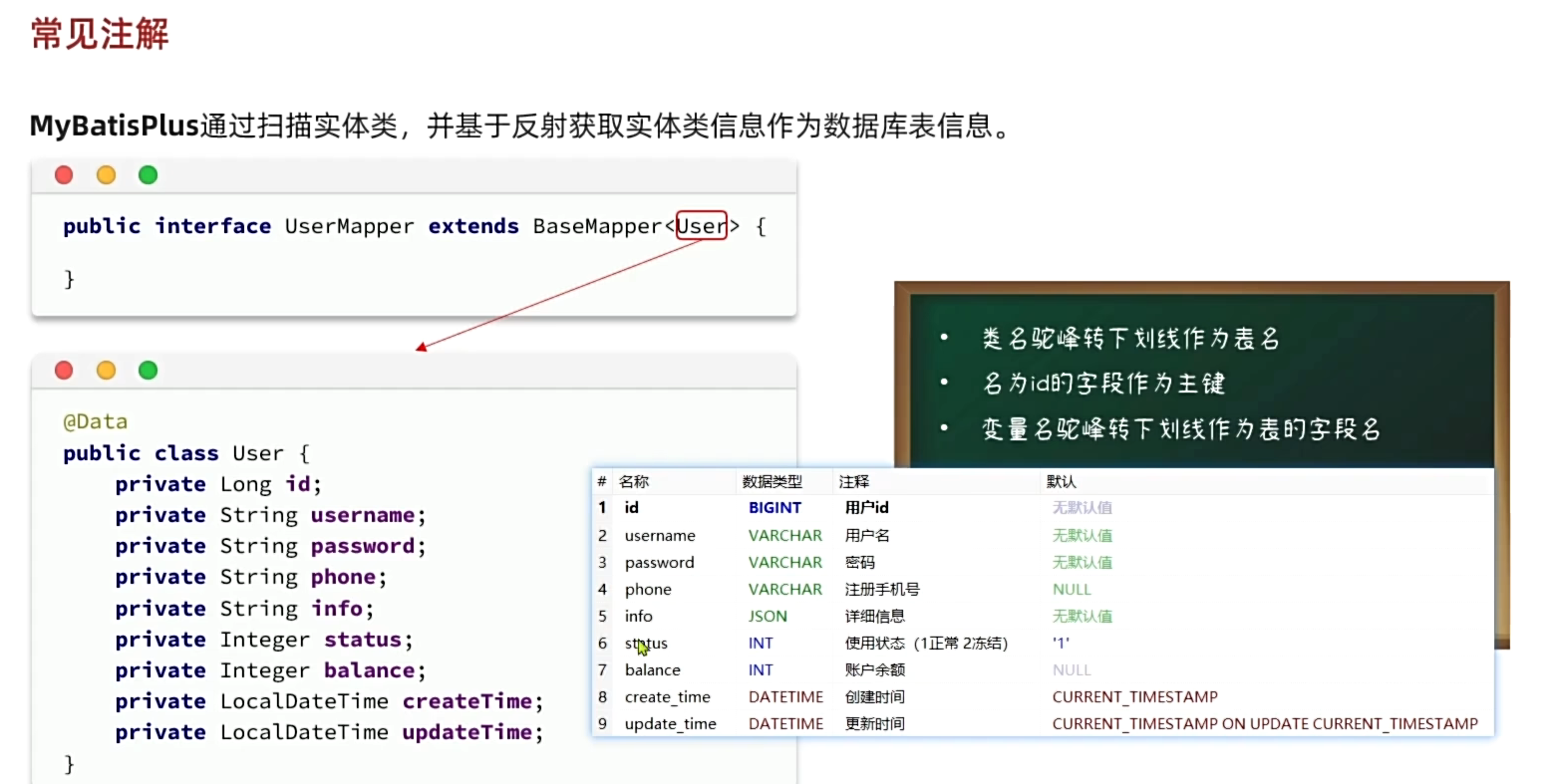Click the 'password' field in code
The image size is (1554, 784).
pos(363,546)
